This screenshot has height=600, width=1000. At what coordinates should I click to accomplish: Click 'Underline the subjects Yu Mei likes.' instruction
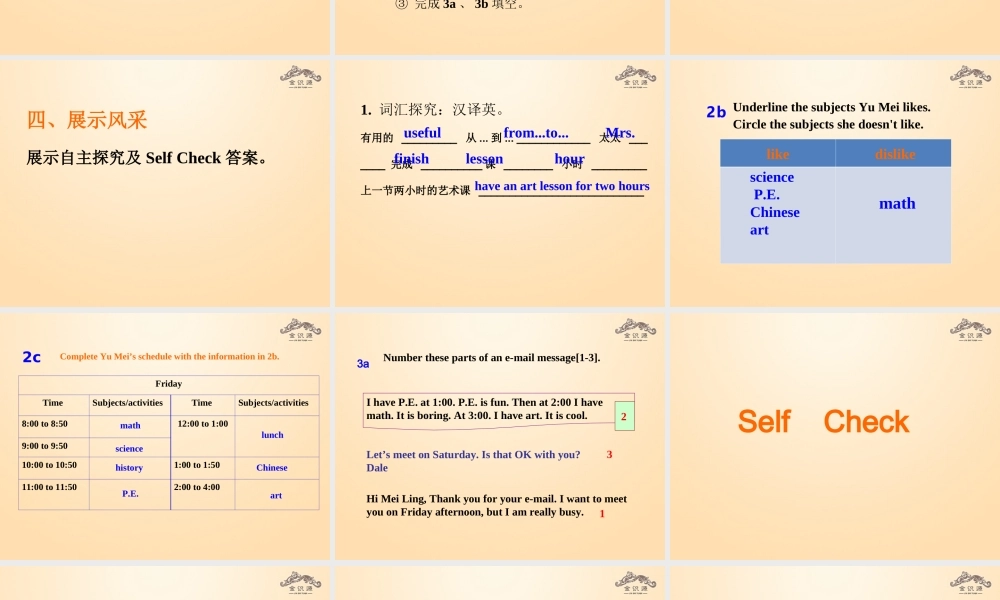[832, 107]
